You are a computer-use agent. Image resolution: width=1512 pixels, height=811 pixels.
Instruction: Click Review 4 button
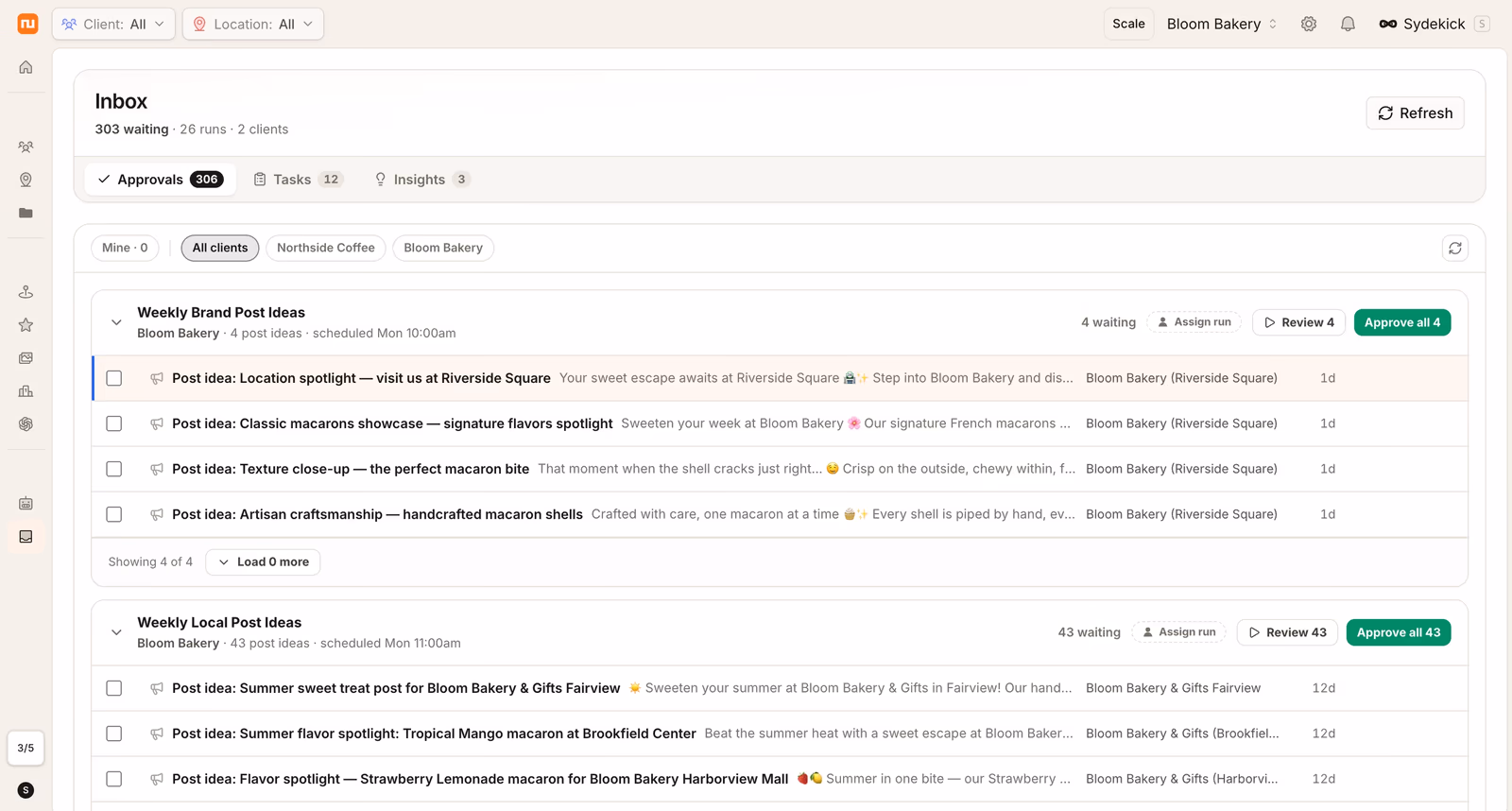tap(1298, 322)
